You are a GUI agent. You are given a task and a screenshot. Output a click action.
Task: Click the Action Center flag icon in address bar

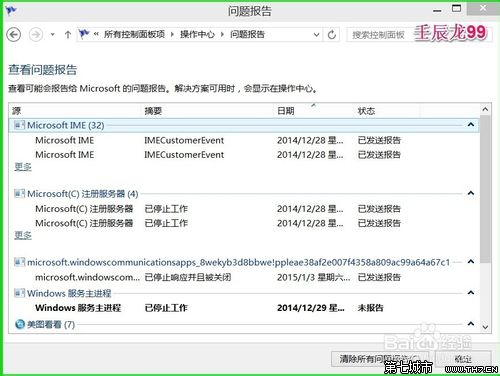[84, 34]
